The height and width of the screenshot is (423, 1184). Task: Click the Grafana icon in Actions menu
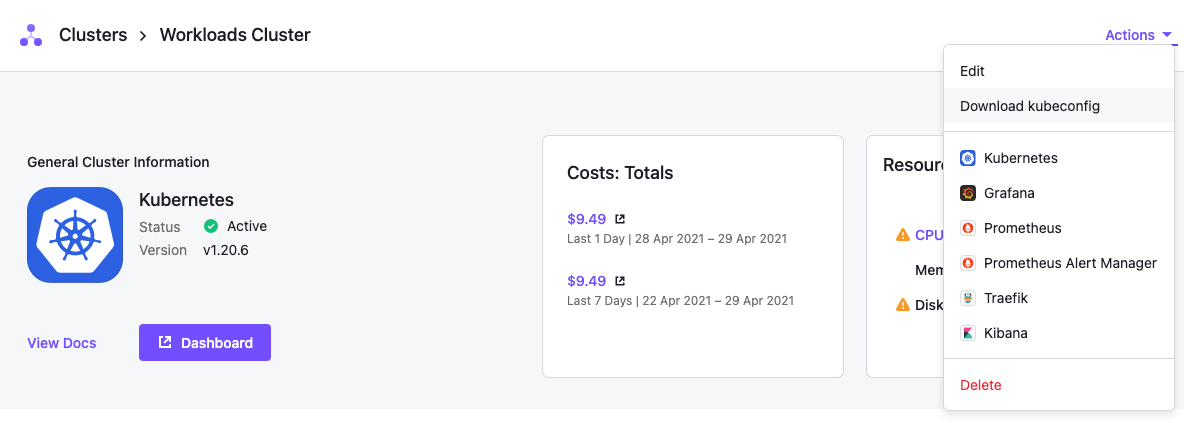pyautogui.click(x=968, y=193)
